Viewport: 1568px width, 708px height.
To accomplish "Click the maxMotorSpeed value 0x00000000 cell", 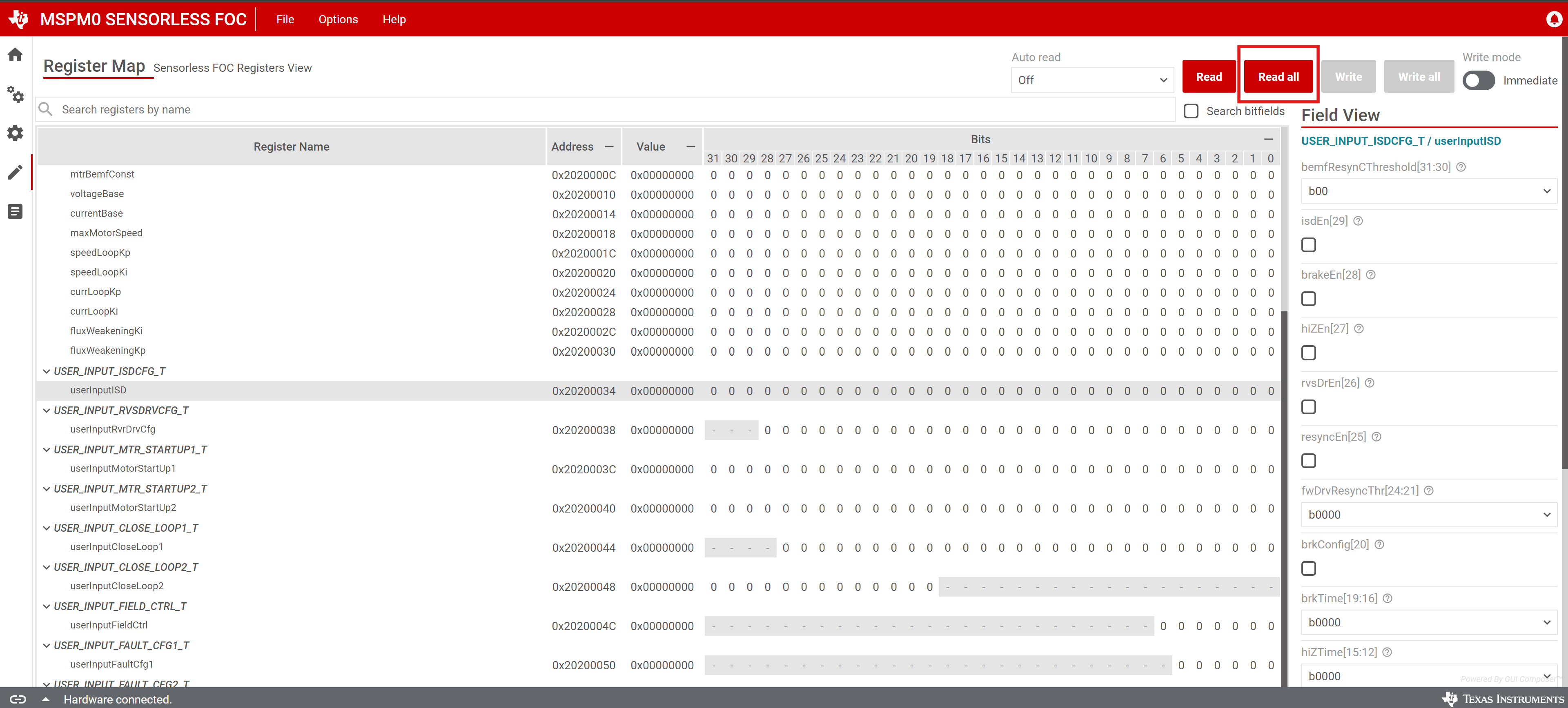I will coord(661,233).
